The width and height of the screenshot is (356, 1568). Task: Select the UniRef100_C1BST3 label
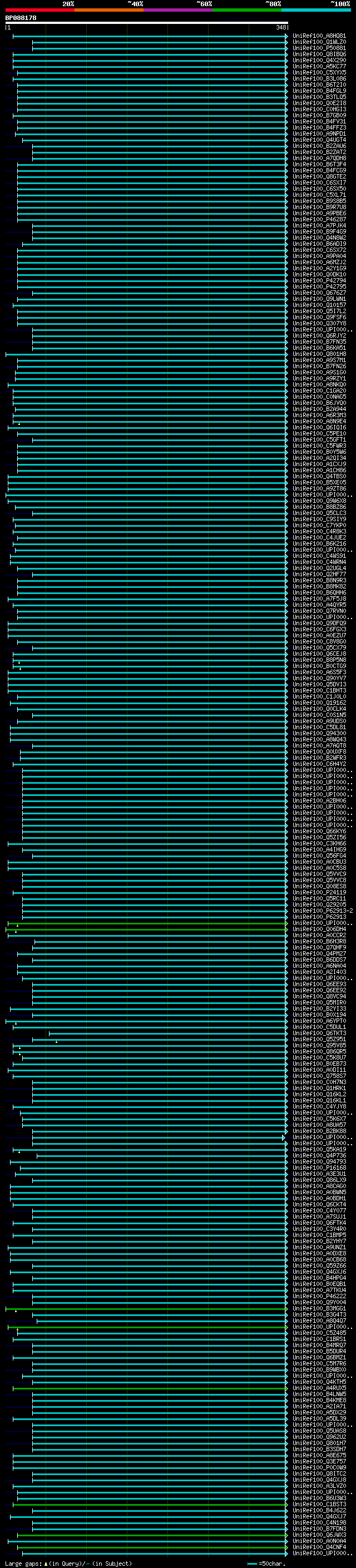(x=319, y=1503)
